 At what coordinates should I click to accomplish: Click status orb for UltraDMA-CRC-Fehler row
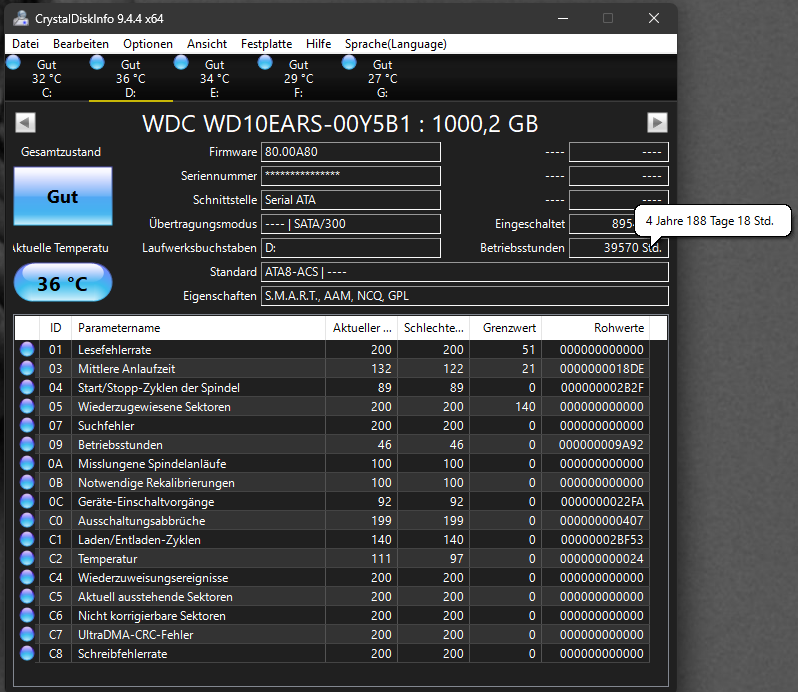coord(27,635)
